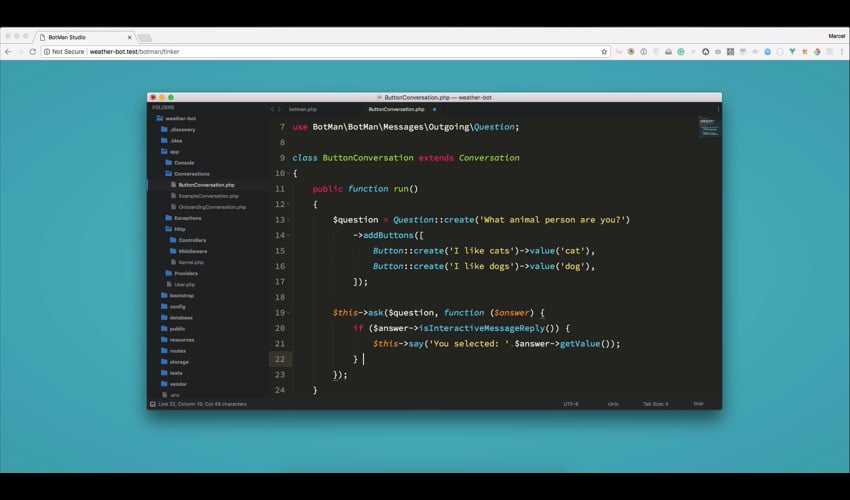Viewport: 850px width, 500px height.
Task: Expand the storage folder
Action: point(175,362)
